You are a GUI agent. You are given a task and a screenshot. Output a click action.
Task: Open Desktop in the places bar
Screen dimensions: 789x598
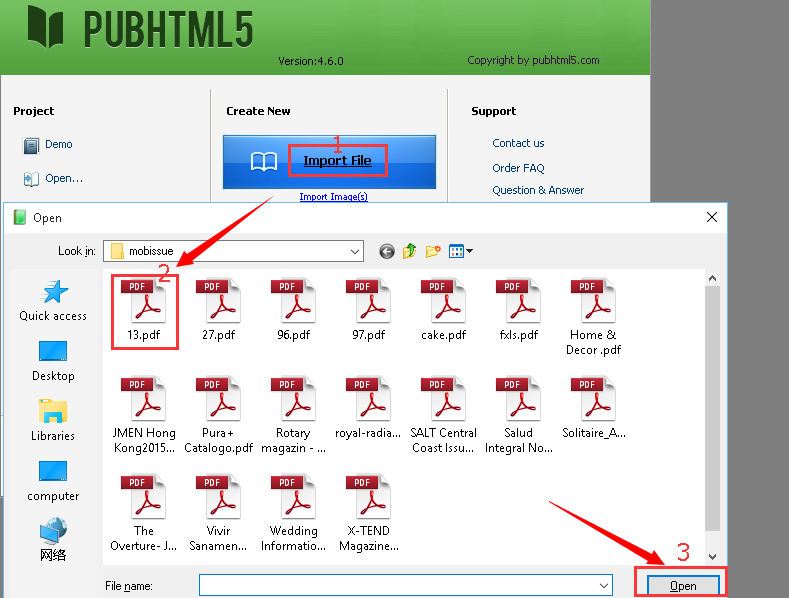coord(53,361)
